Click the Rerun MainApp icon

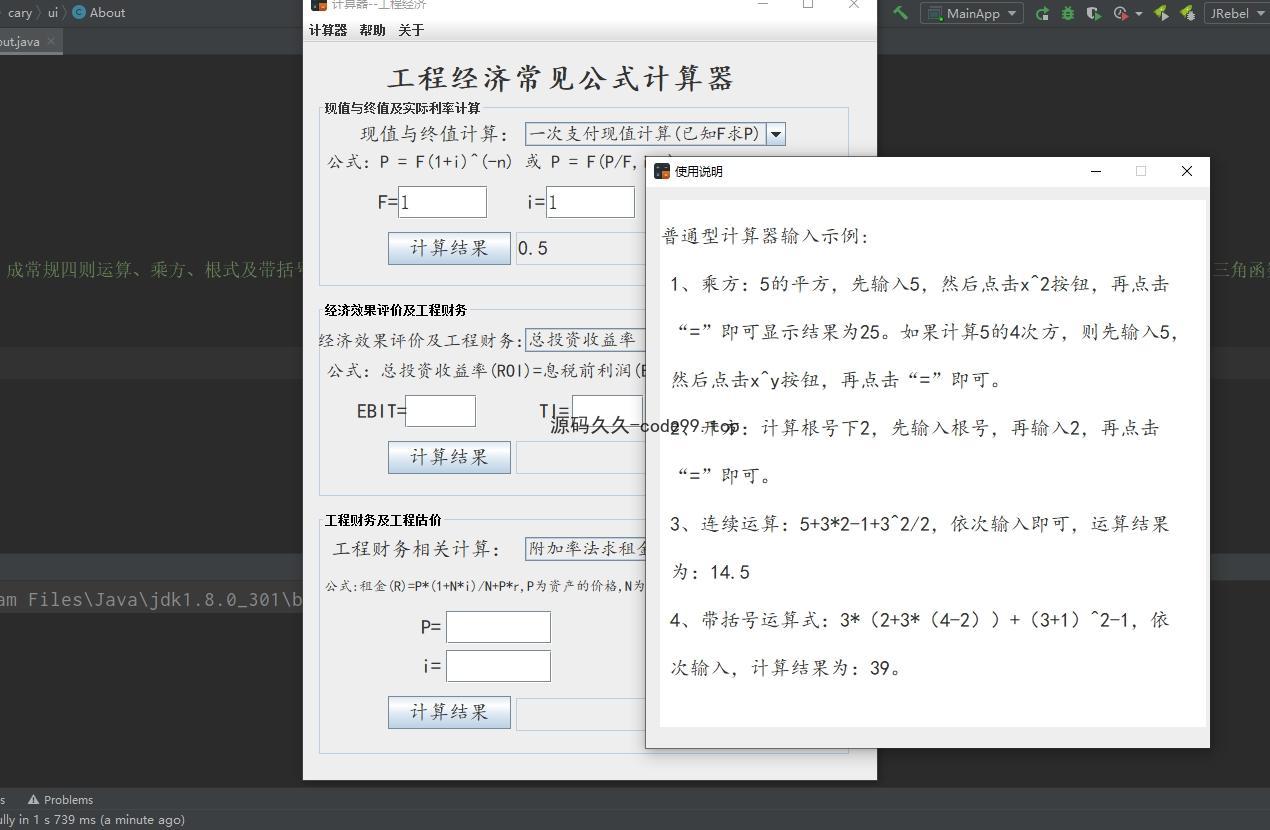point(1042,13)
